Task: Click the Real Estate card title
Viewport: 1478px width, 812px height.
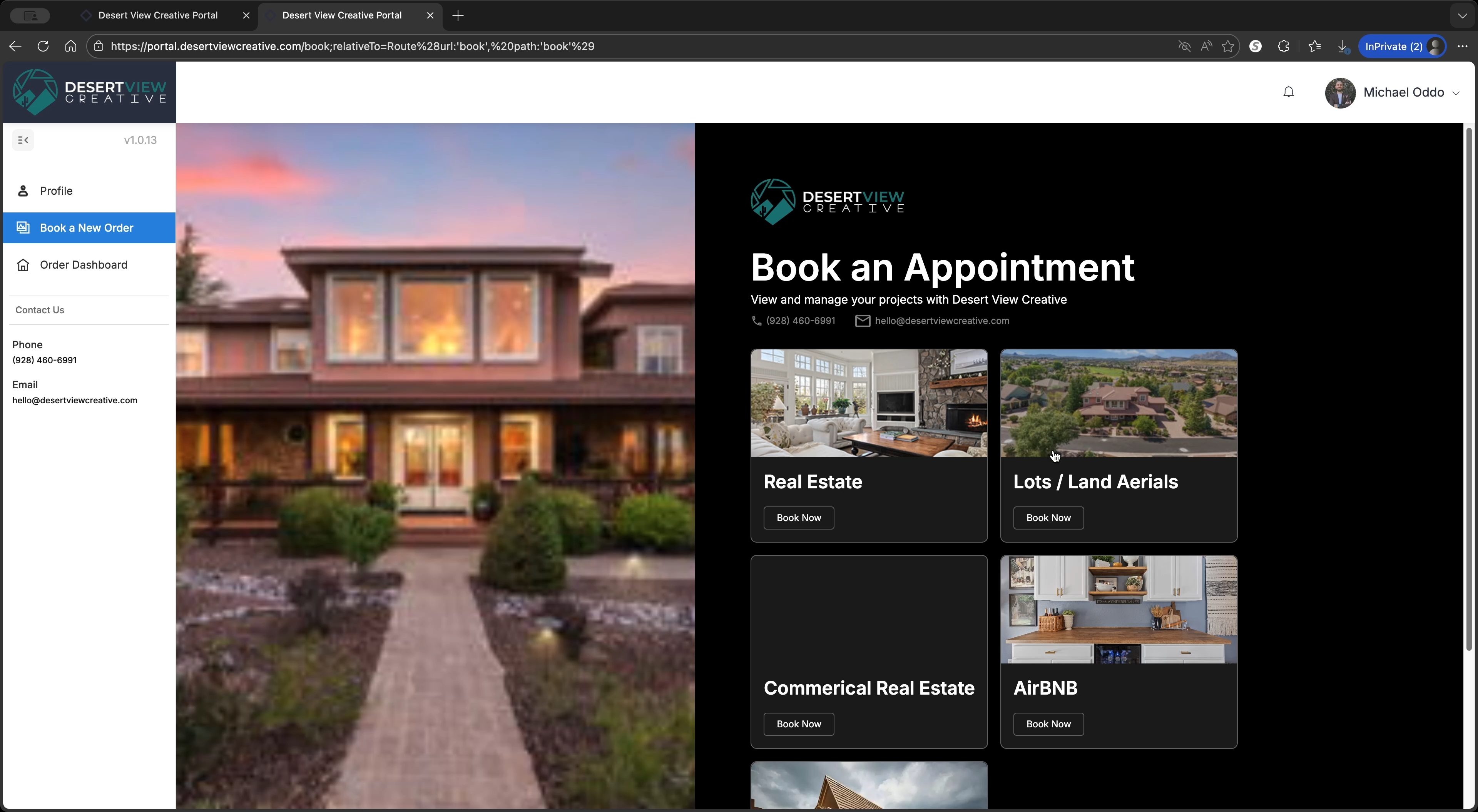Action: coord(813,482)
